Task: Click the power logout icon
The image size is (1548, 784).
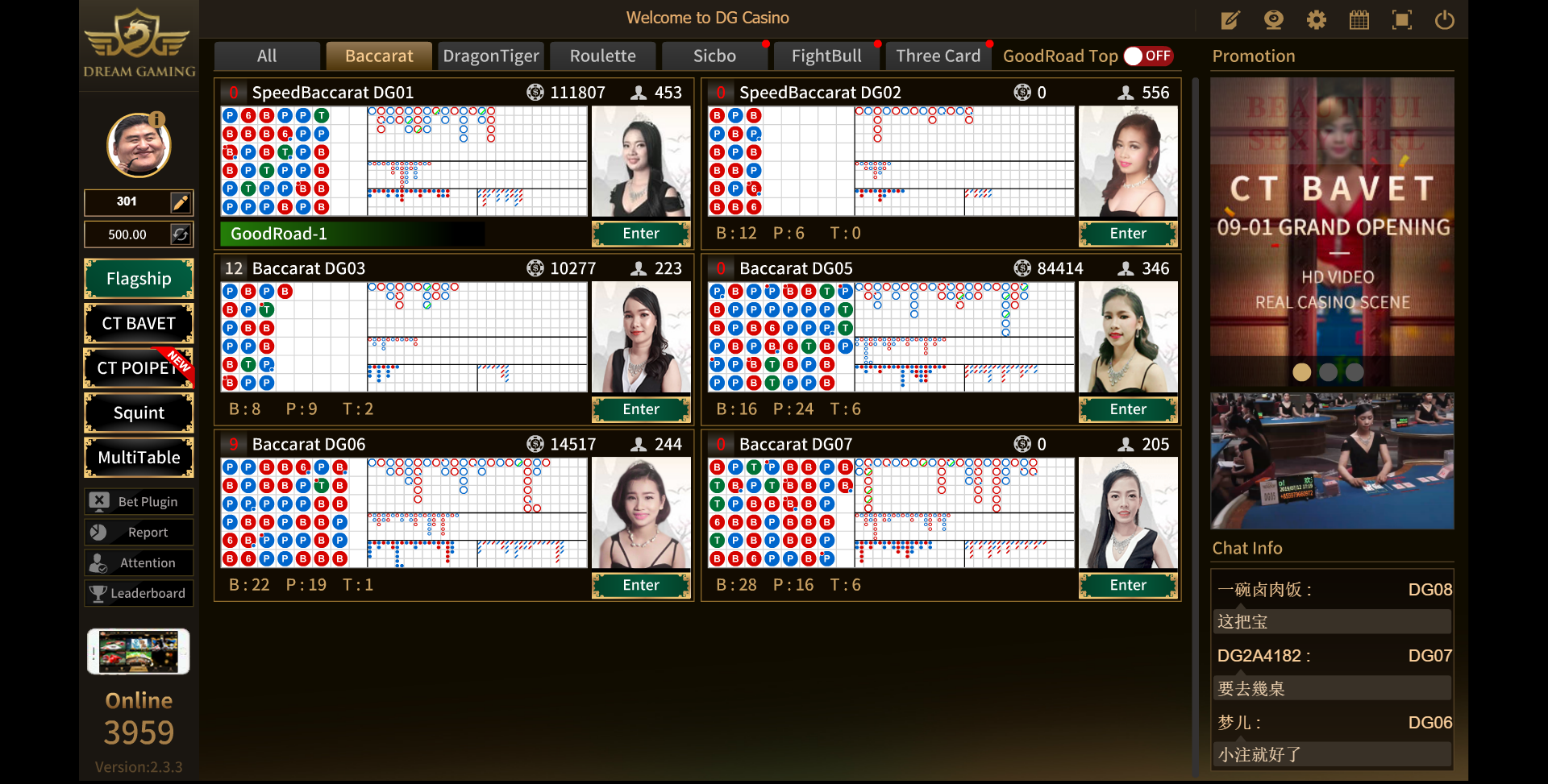Action: [1445, 20]
